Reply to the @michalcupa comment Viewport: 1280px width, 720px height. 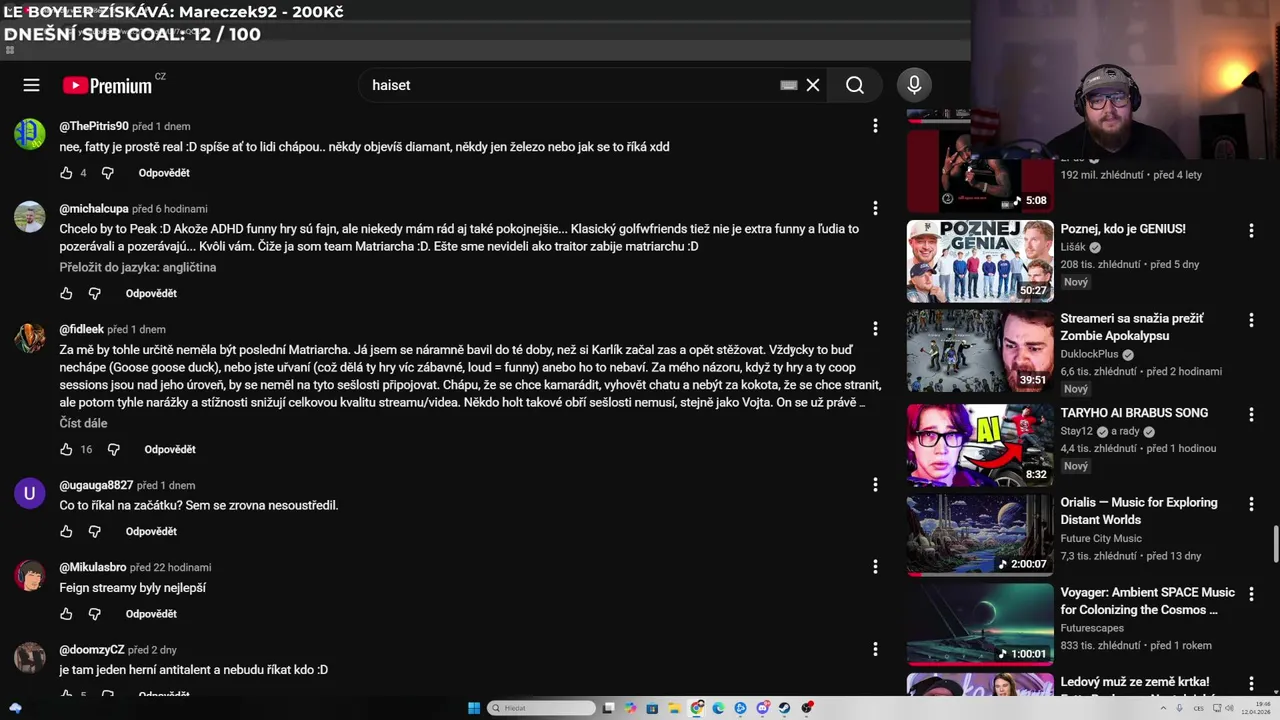pos(151,294)
